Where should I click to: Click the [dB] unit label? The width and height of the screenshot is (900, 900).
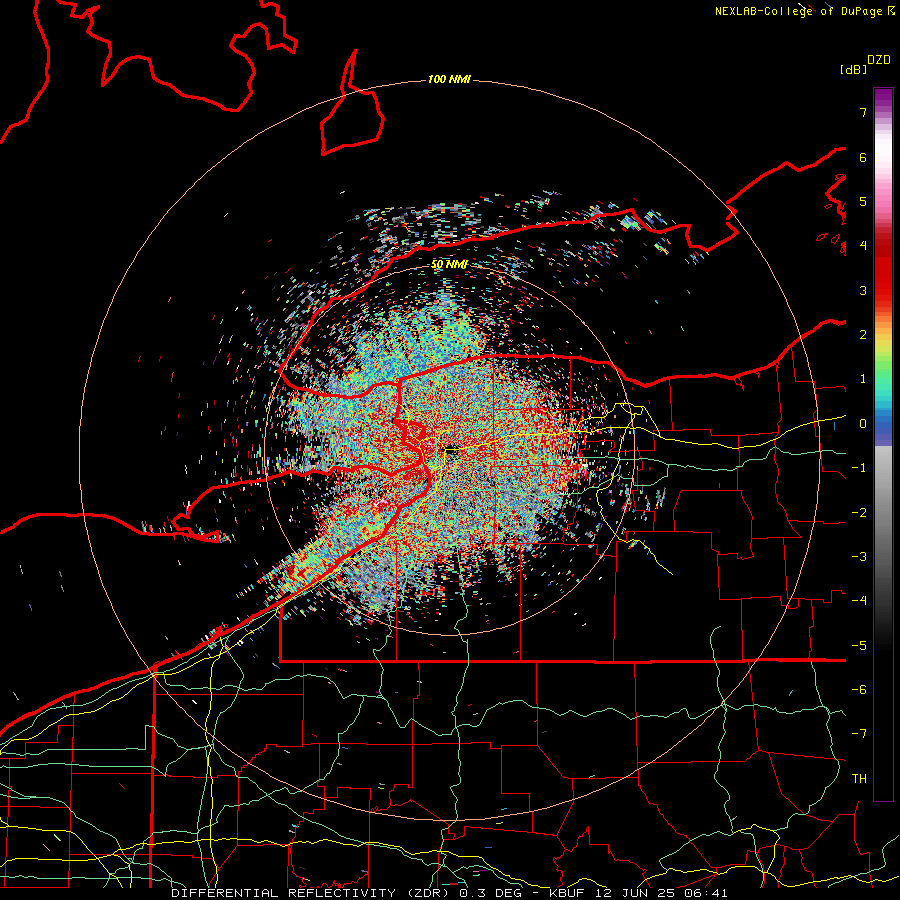(x=853, y=69)
